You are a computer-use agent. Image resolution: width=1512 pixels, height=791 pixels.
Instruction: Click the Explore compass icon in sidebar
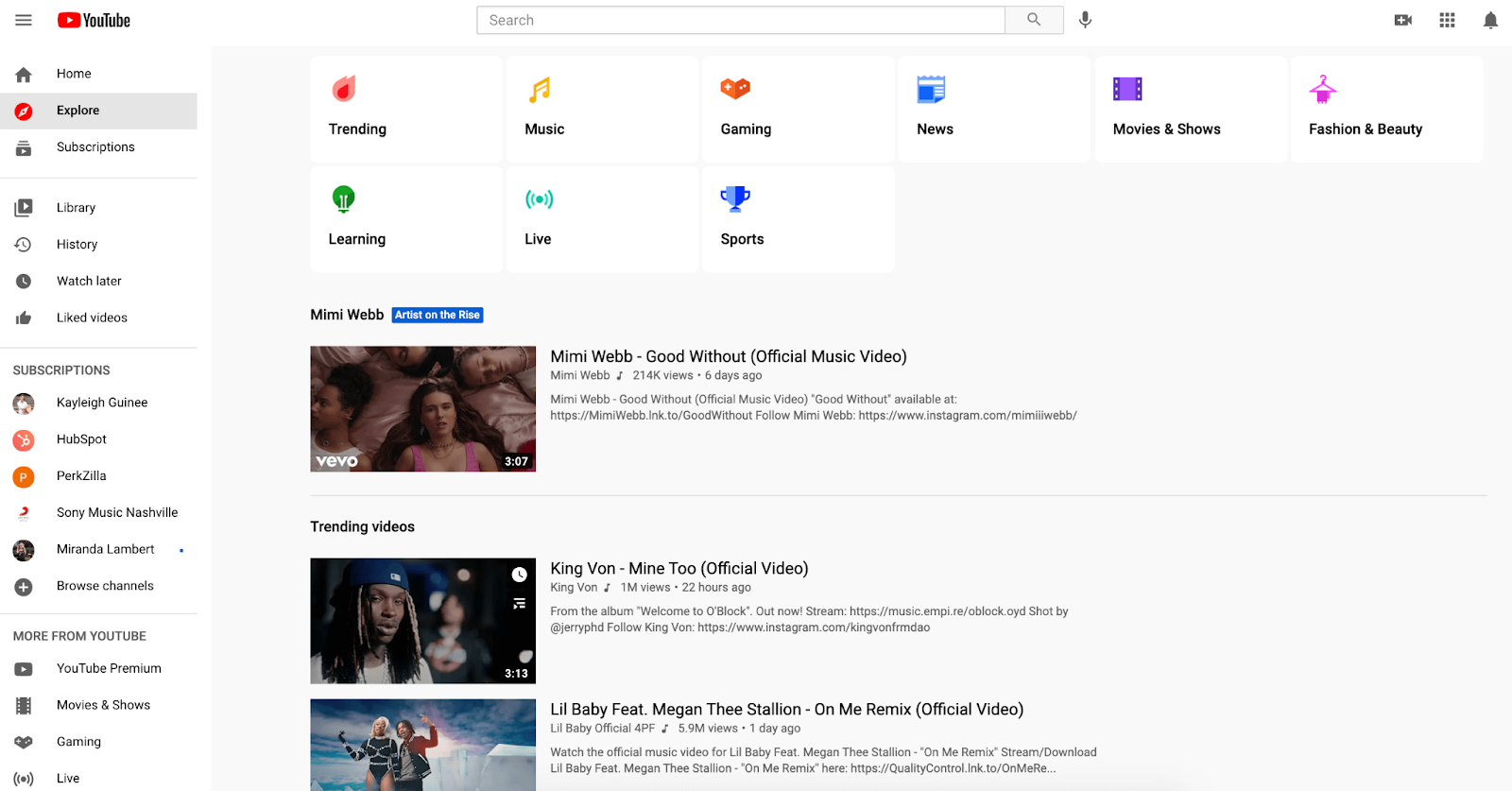pyautogui.click(x=24, y=112)
